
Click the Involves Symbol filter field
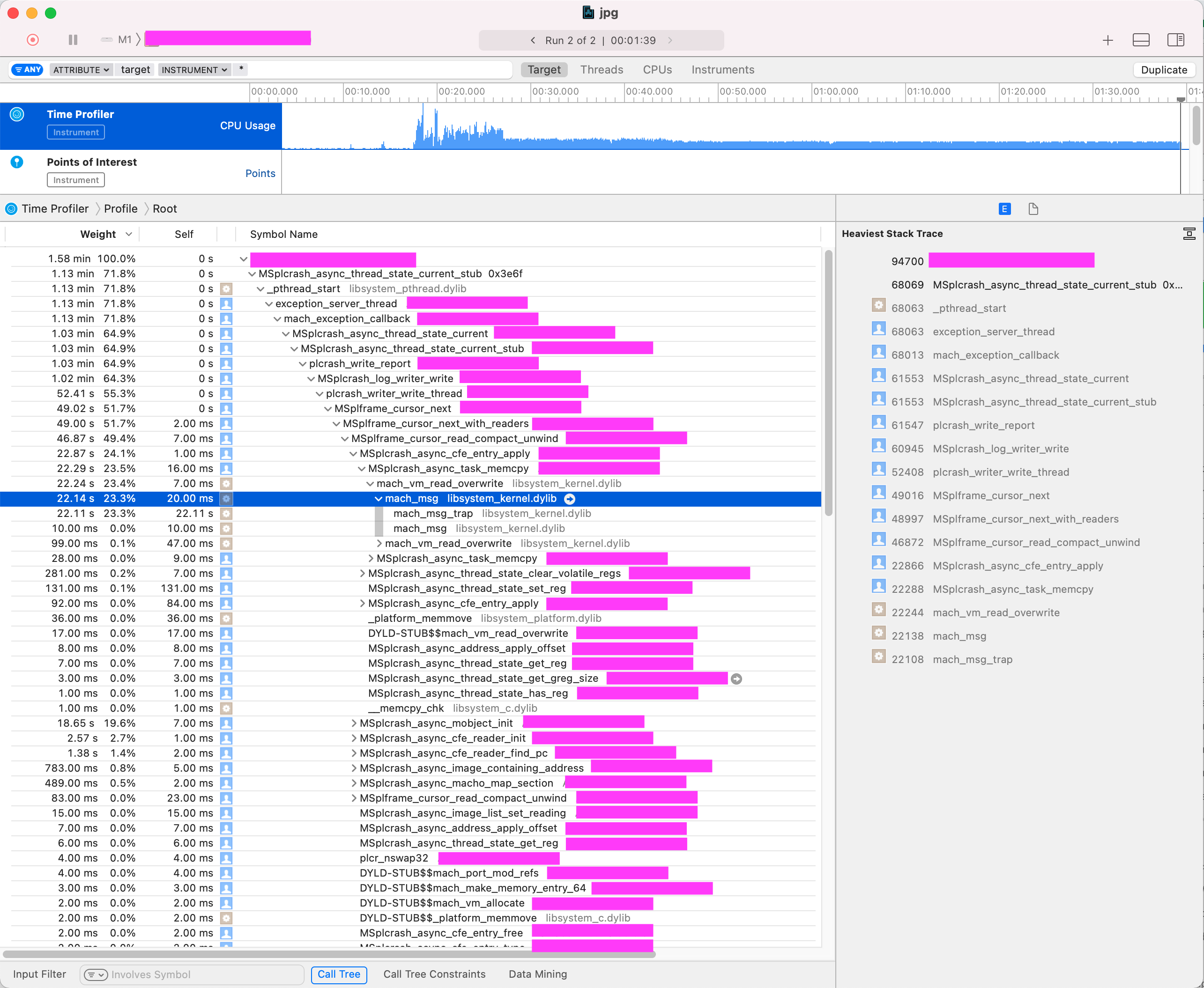click(x=192, y=974)
